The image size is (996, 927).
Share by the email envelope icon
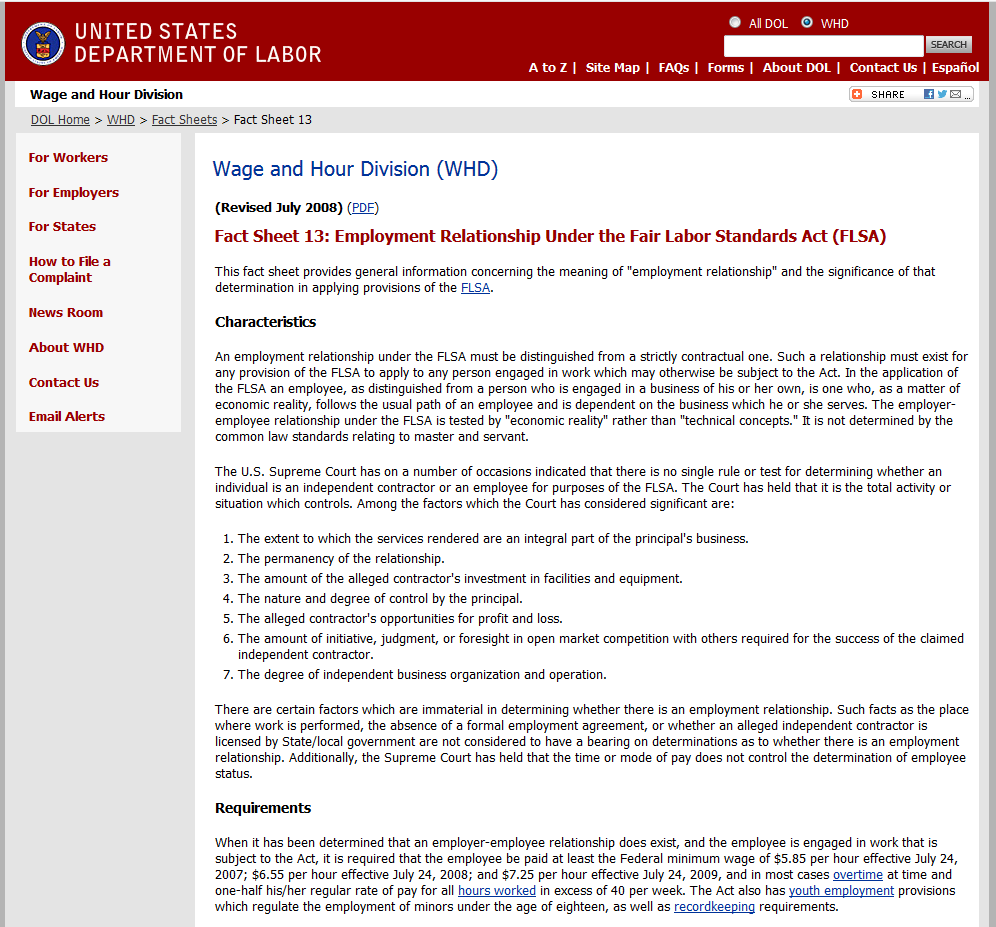[x=955, y=94]
